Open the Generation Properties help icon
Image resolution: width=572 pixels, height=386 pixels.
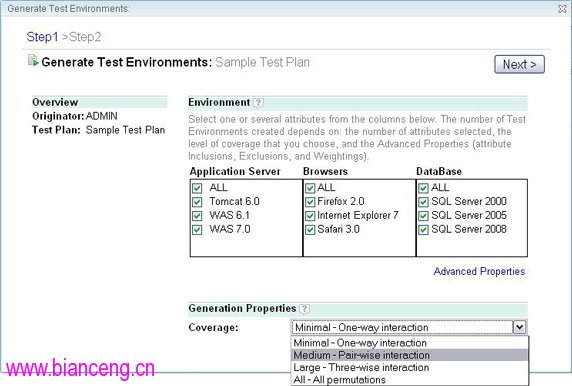(x=304, y=309)
